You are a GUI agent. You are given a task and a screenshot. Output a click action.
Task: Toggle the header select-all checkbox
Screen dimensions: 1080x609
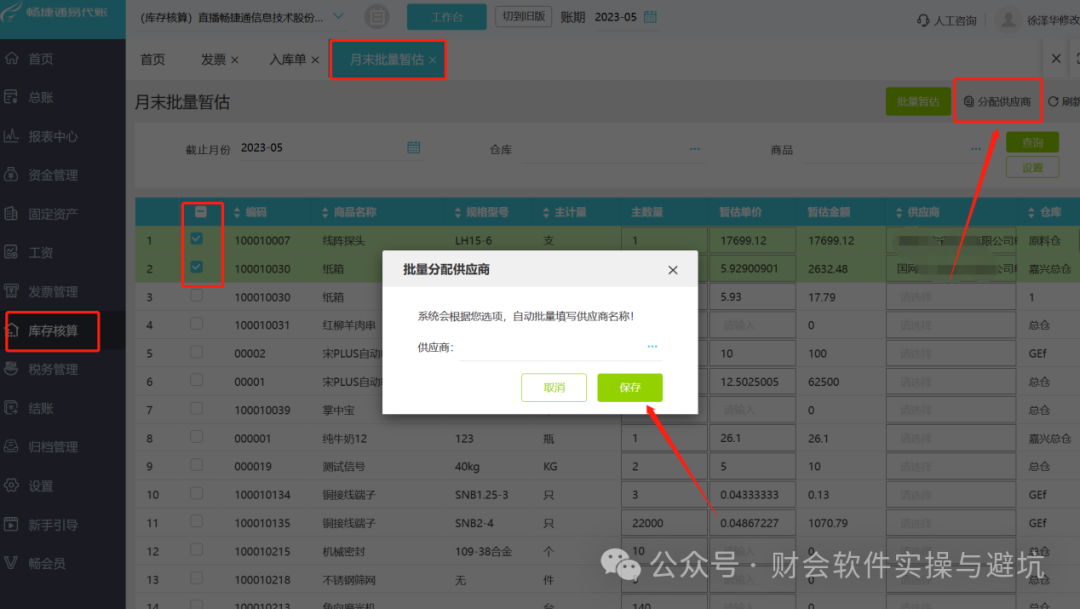tap(200, 211)
